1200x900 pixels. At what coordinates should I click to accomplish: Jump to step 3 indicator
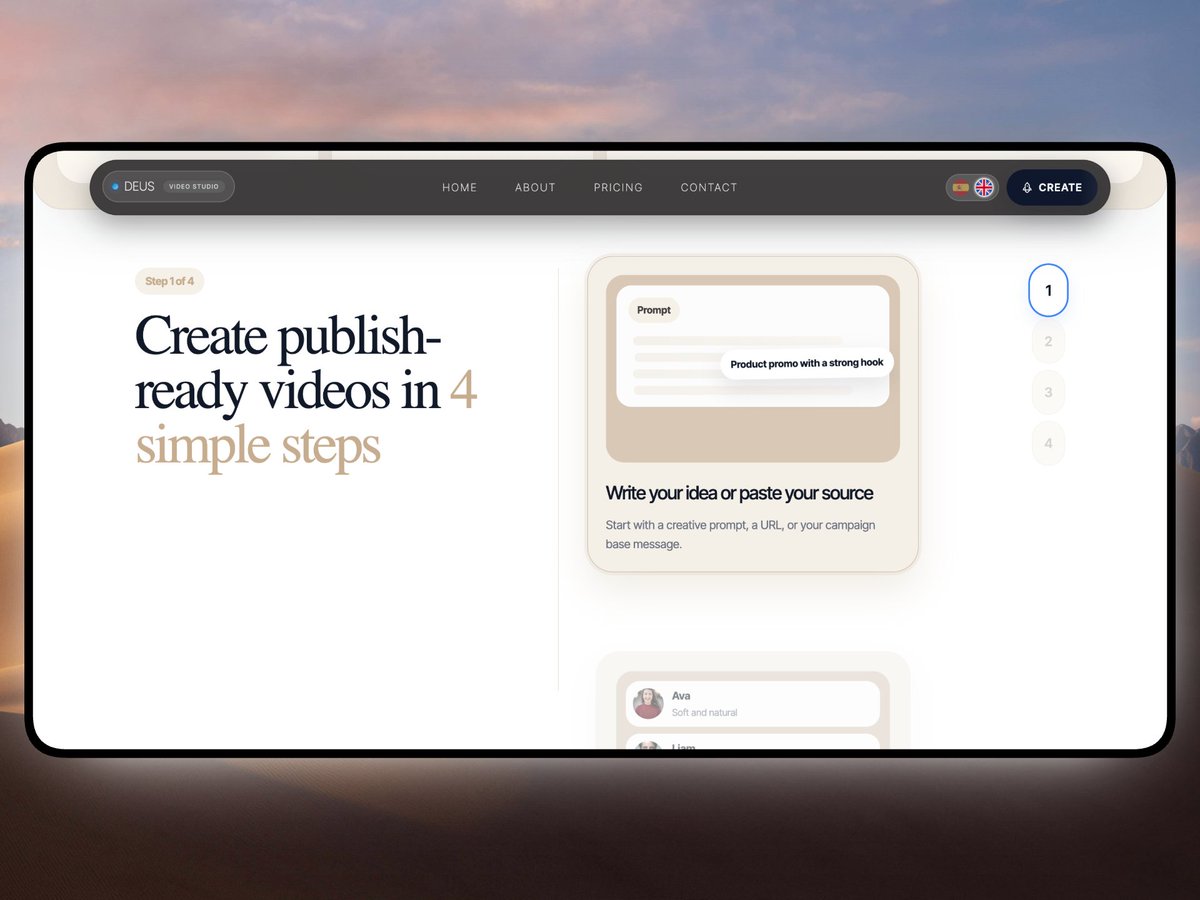1048,392
